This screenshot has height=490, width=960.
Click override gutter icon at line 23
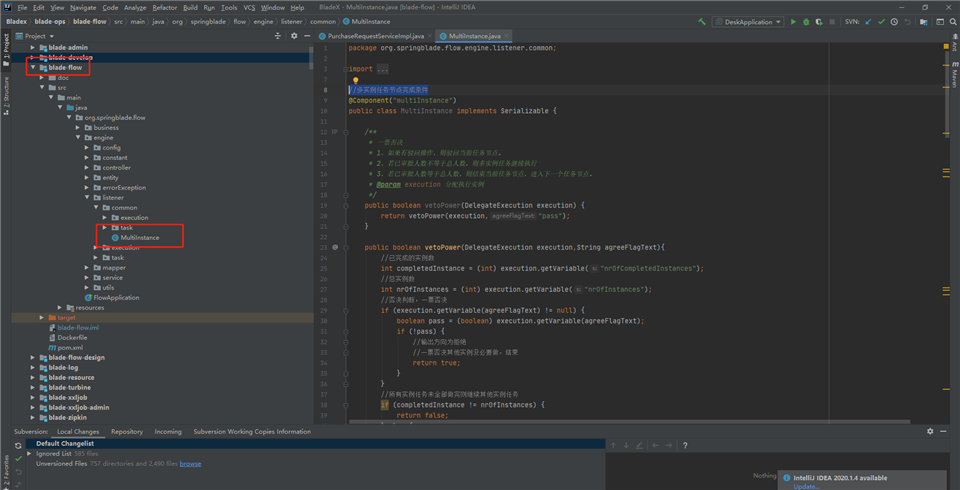click(335, 247)
